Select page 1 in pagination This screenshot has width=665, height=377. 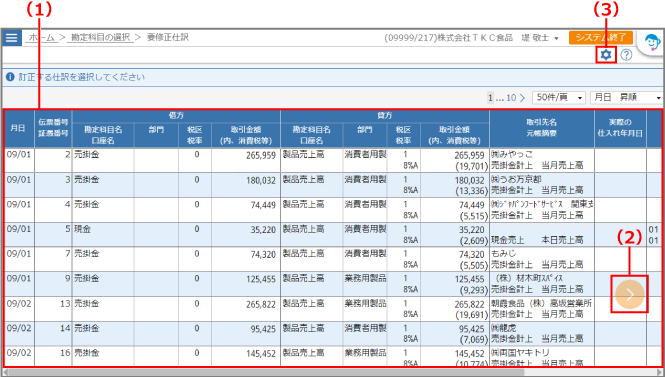[490, 98]
